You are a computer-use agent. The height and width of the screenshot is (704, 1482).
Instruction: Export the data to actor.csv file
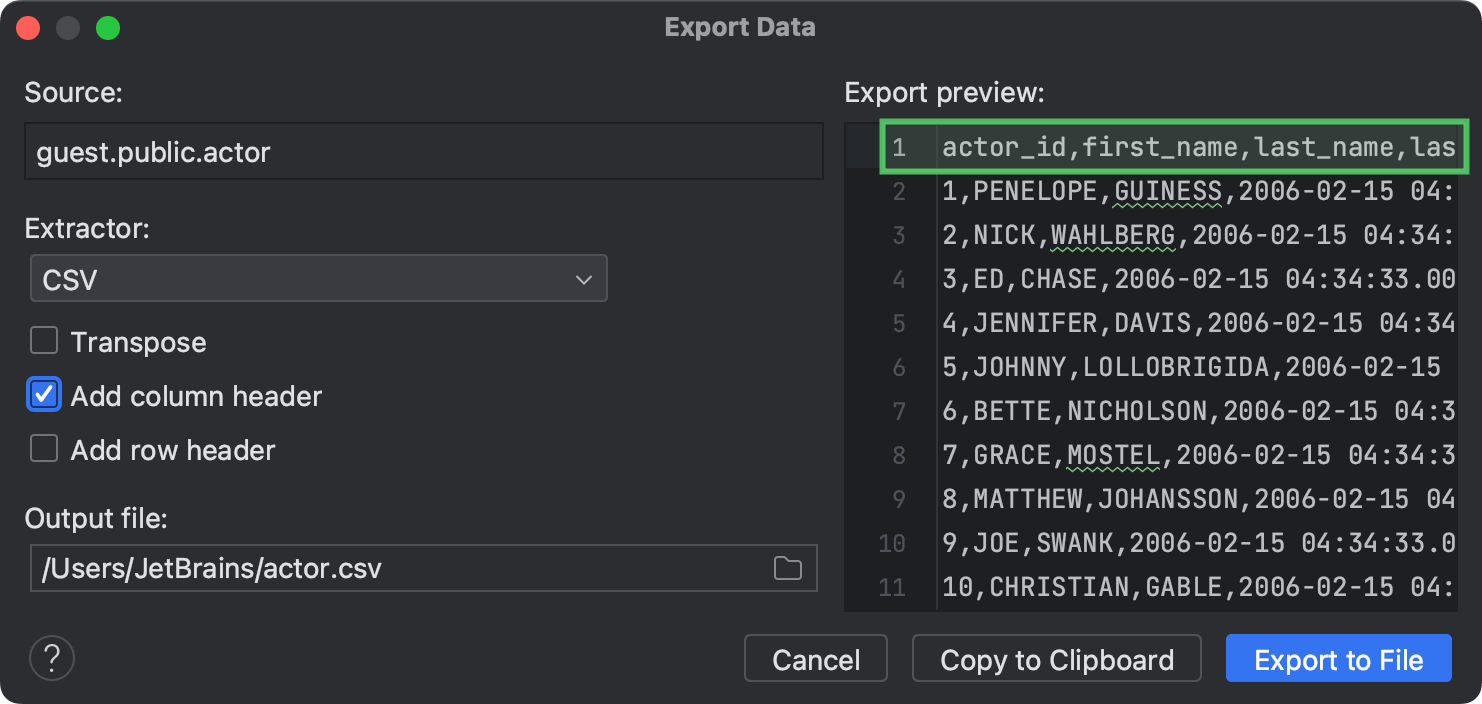1338,658
